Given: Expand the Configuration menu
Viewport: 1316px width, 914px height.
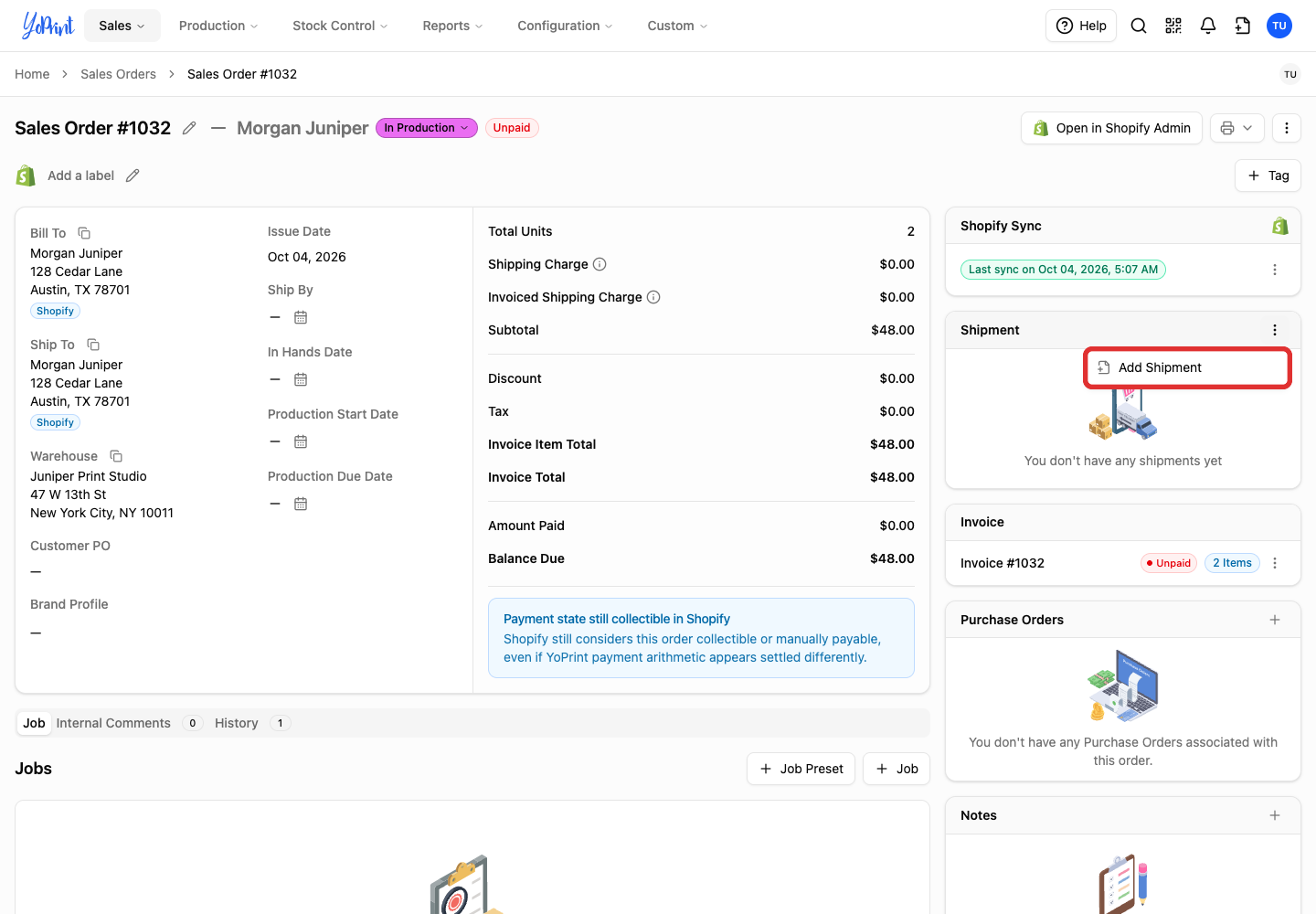Looking at the screenshot, I should tap(565, 26).
